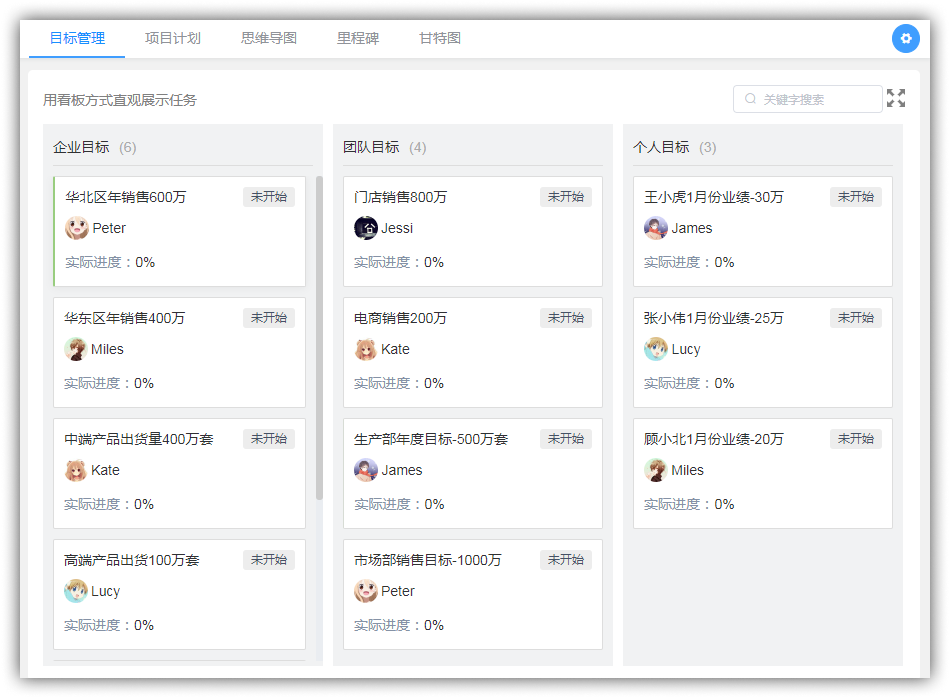This screenshot has height=698, width=950.
Task: Open the 顾小北1月份业绩-20万 goal title
Action: pos(714,439)
